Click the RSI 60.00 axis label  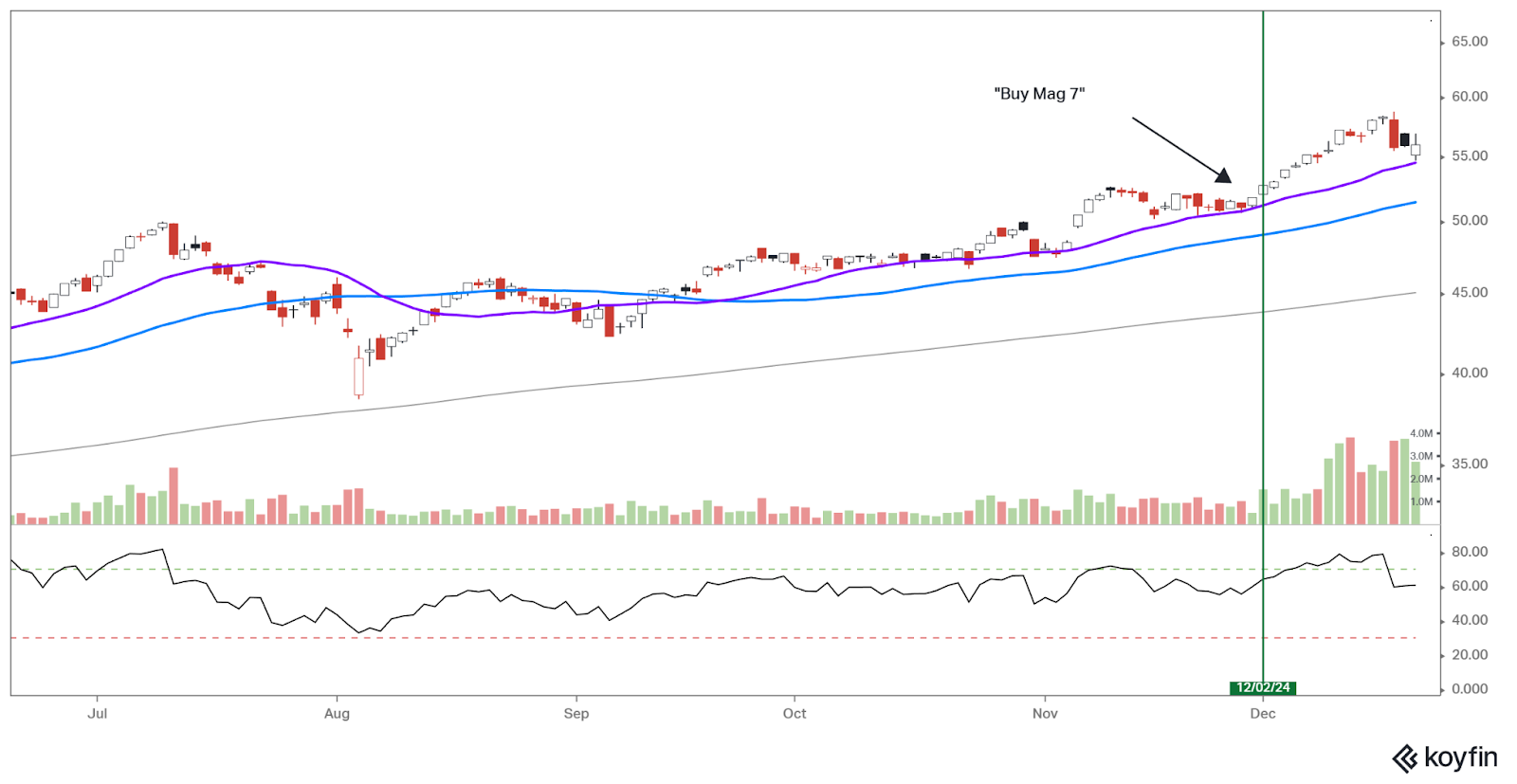click(x=1470, y=586)
